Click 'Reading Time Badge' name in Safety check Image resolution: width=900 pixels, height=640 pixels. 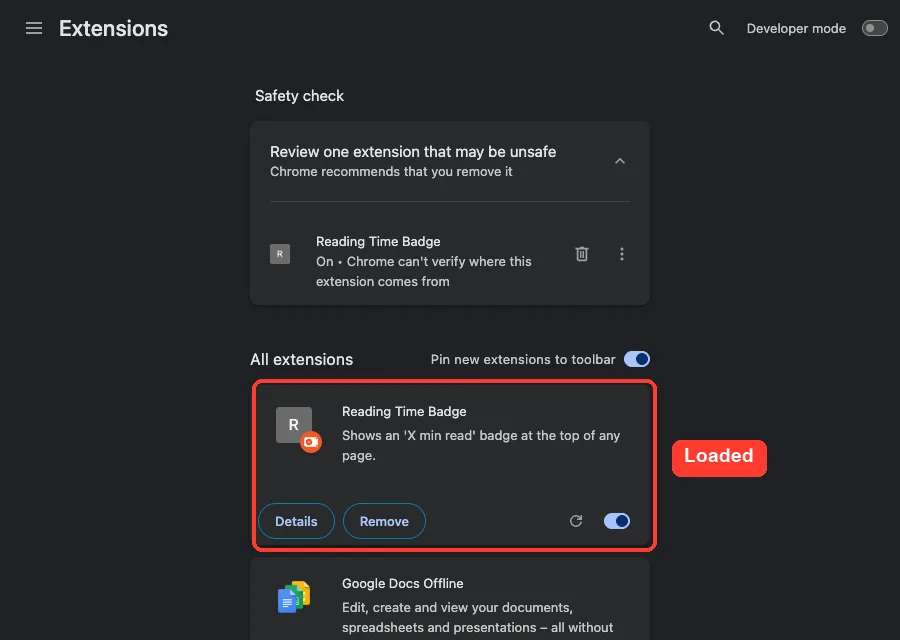click(x=378, y=242)
